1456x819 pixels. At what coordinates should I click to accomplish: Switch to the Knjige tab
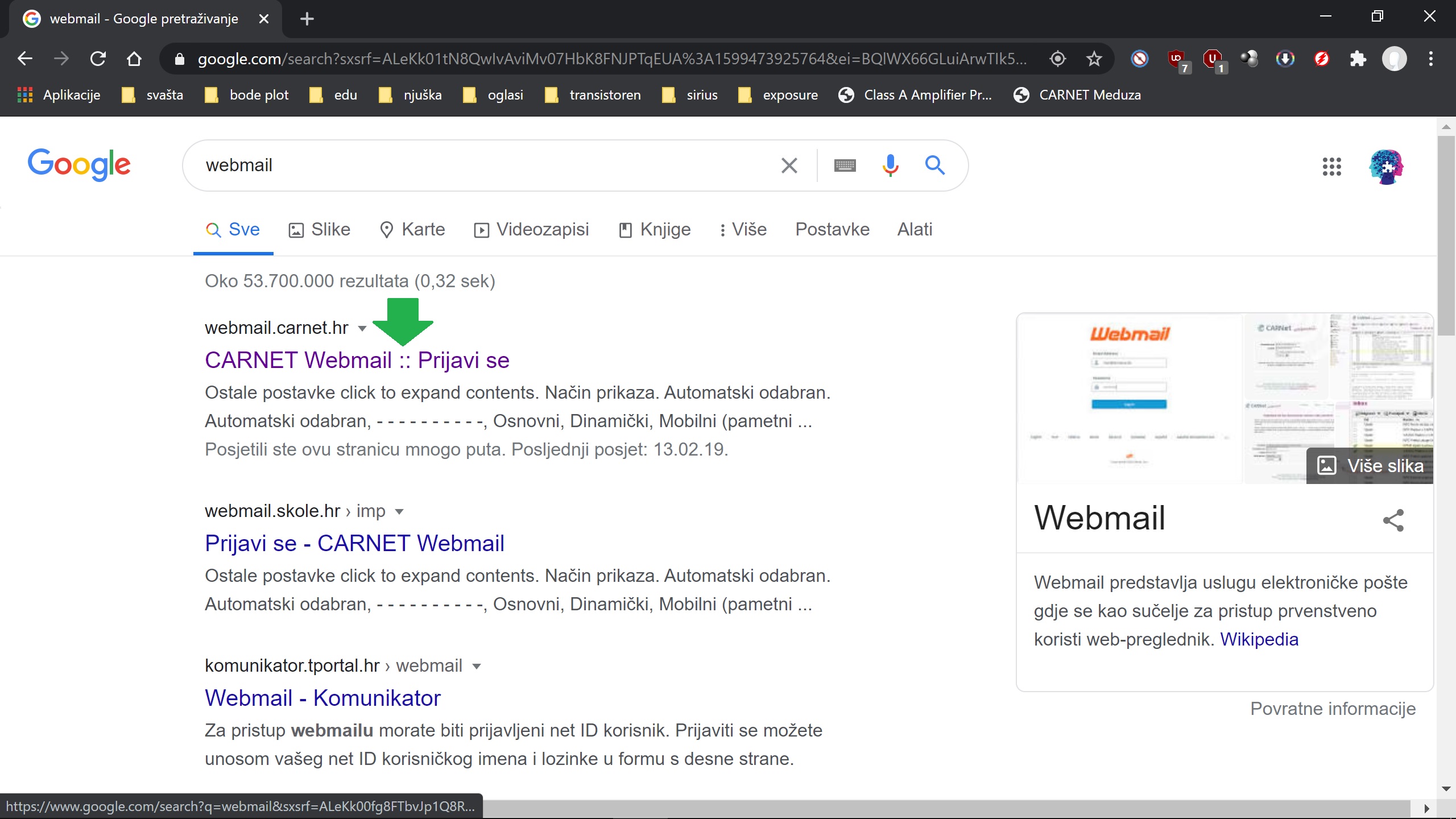coord(655,229)
